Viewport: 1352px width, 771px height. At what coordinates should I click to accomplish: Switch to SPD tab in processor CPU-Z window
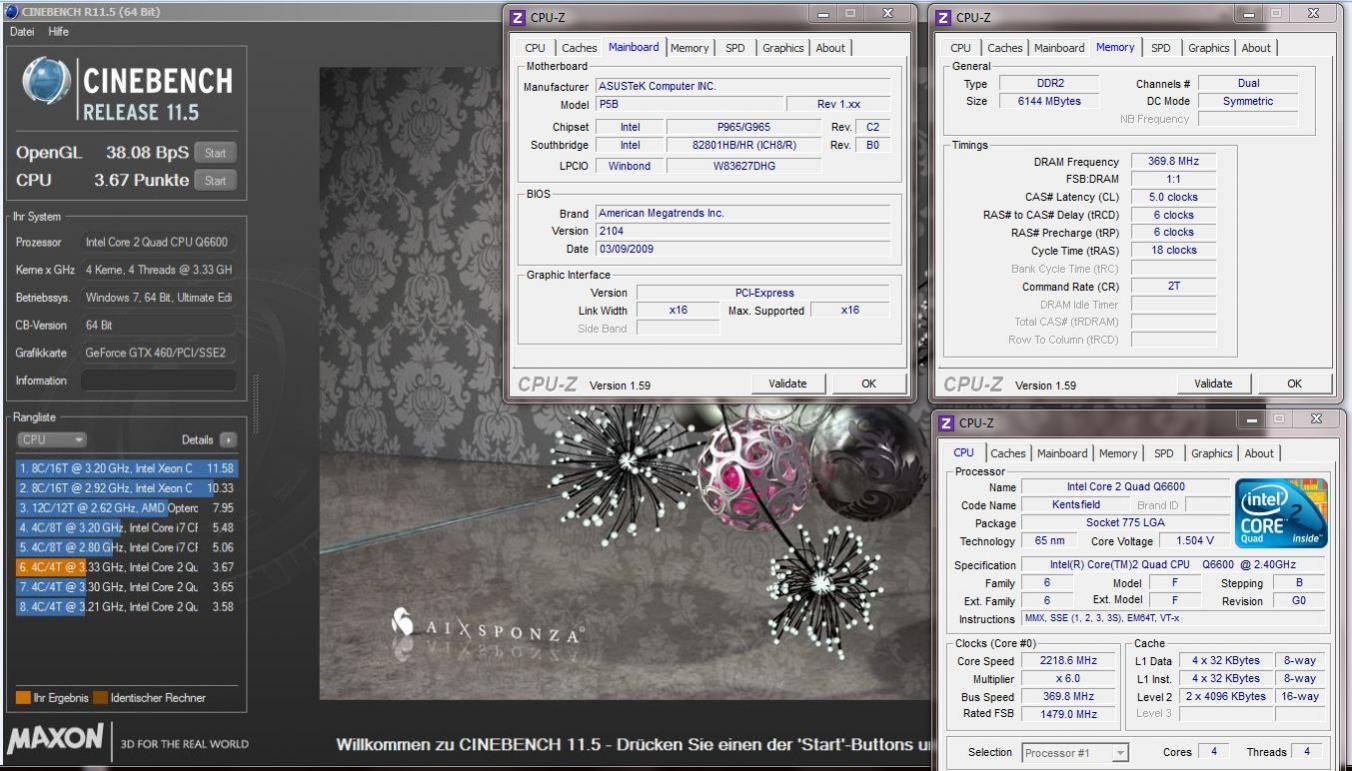point(1164,454)
